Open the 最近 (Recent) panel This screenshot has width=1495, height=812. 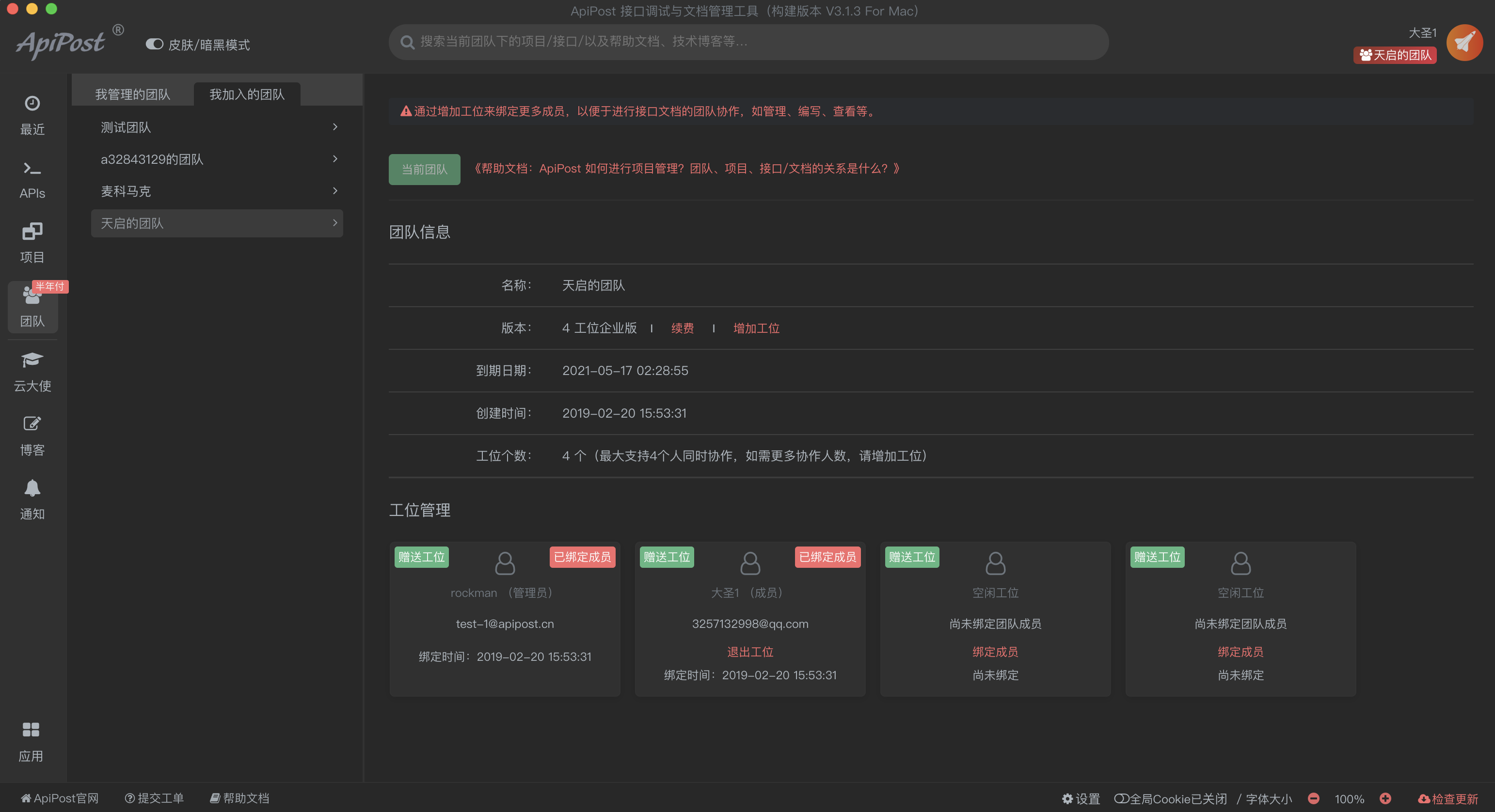point(32,114)
